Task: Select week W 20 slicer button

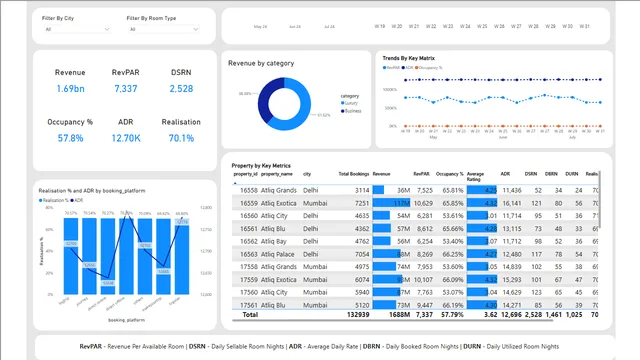Action: pos(397,26)
